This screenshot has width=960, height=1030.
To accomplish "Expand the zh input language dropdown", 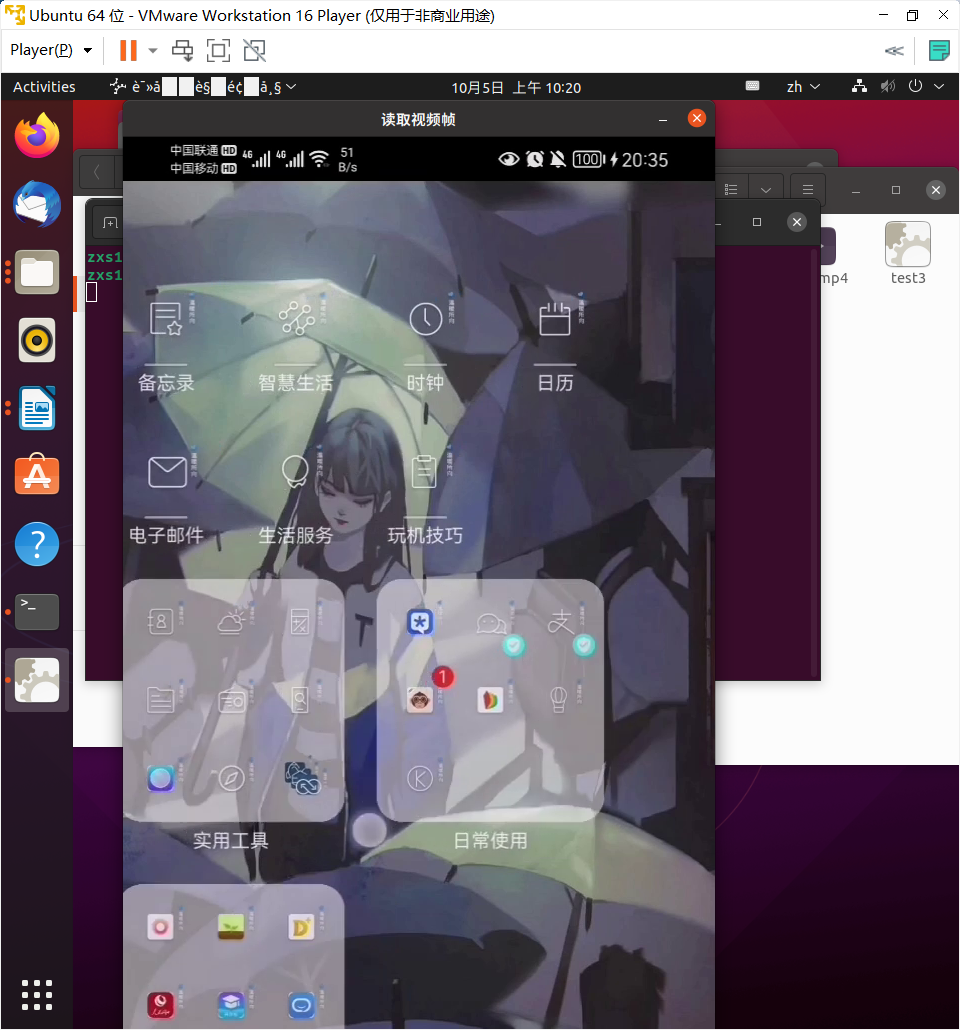I will click(803, 87).
